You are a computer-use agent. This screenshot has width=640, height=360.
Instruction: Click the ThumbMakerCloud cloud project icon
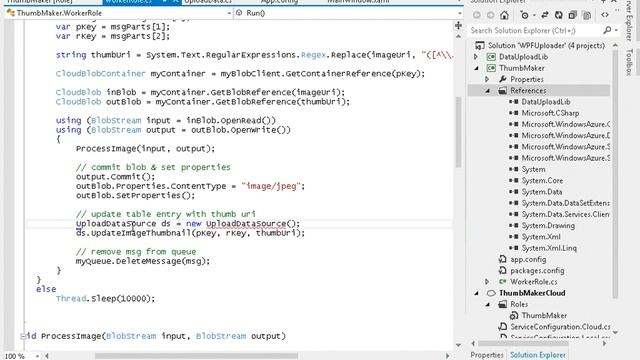[x=491, y=293]
